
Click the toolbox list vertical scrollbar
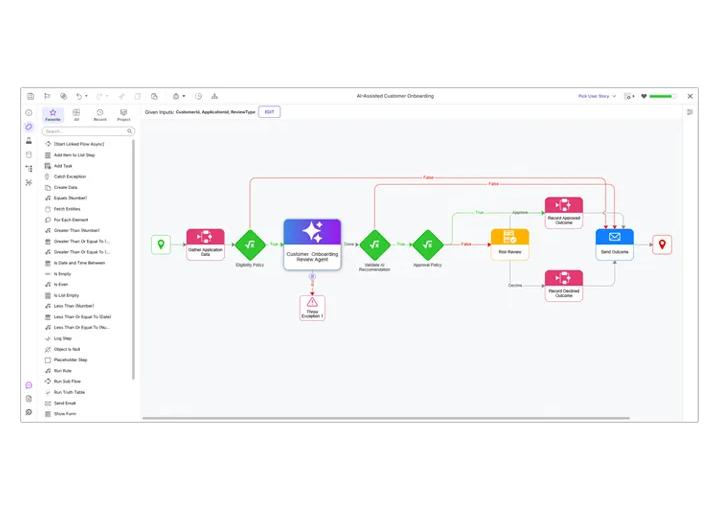(133, 260)
